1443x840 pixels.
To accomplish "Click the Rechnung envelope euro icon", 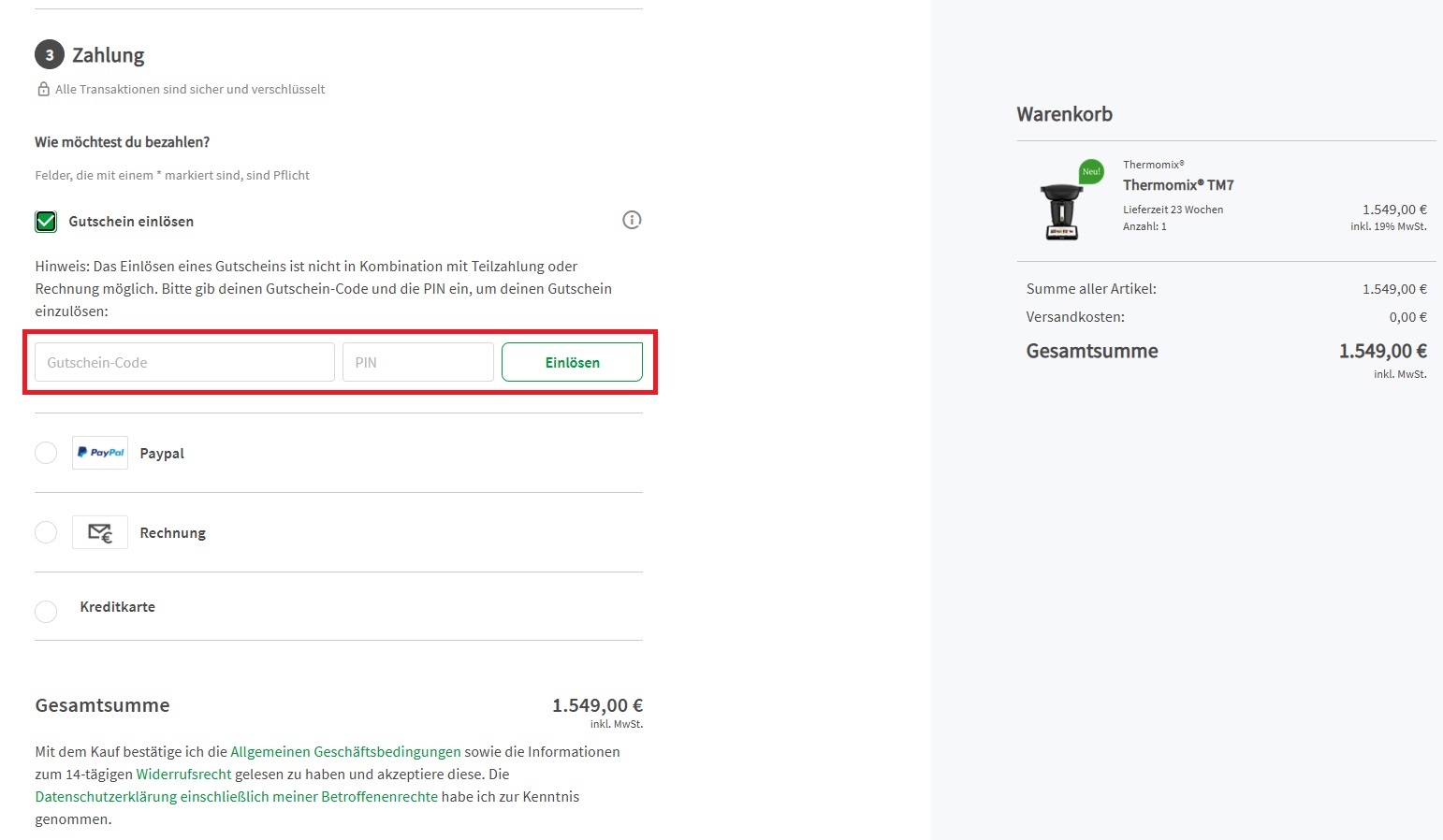I will coord(100,532).
